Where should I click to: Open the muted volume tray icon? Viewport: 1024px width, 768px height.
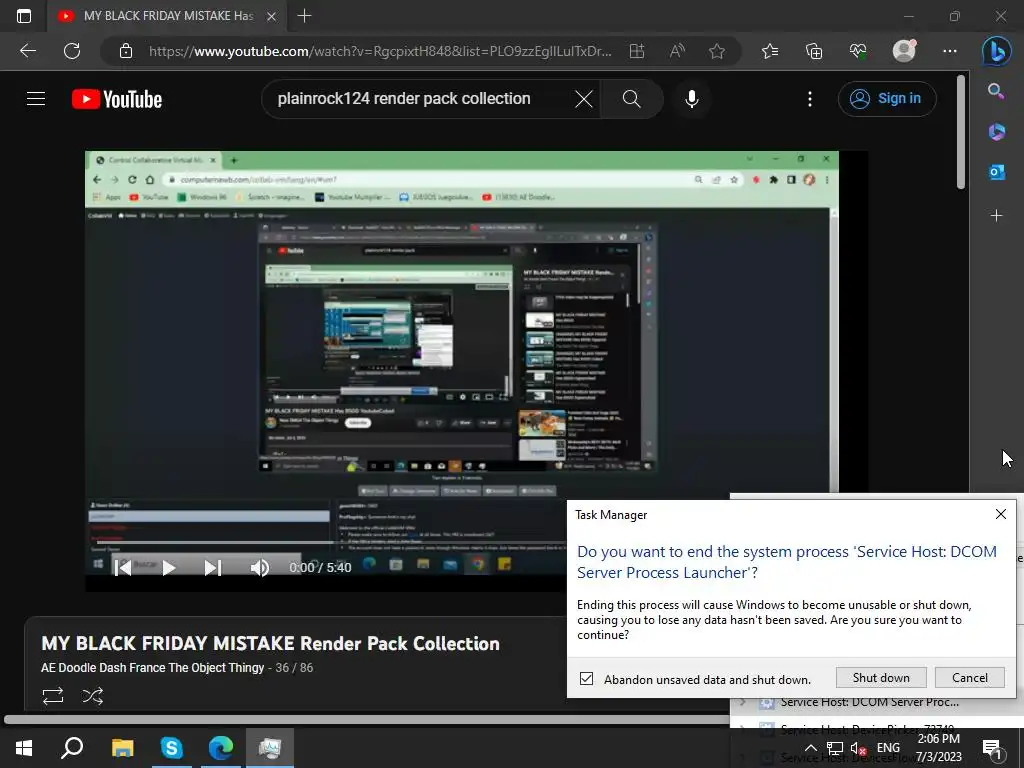pos(859,748)
